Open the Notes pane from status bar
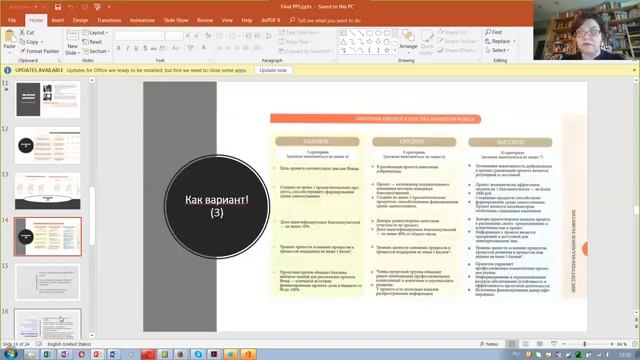The height and width of the screenshot is (360, 640). coord(489,344)
